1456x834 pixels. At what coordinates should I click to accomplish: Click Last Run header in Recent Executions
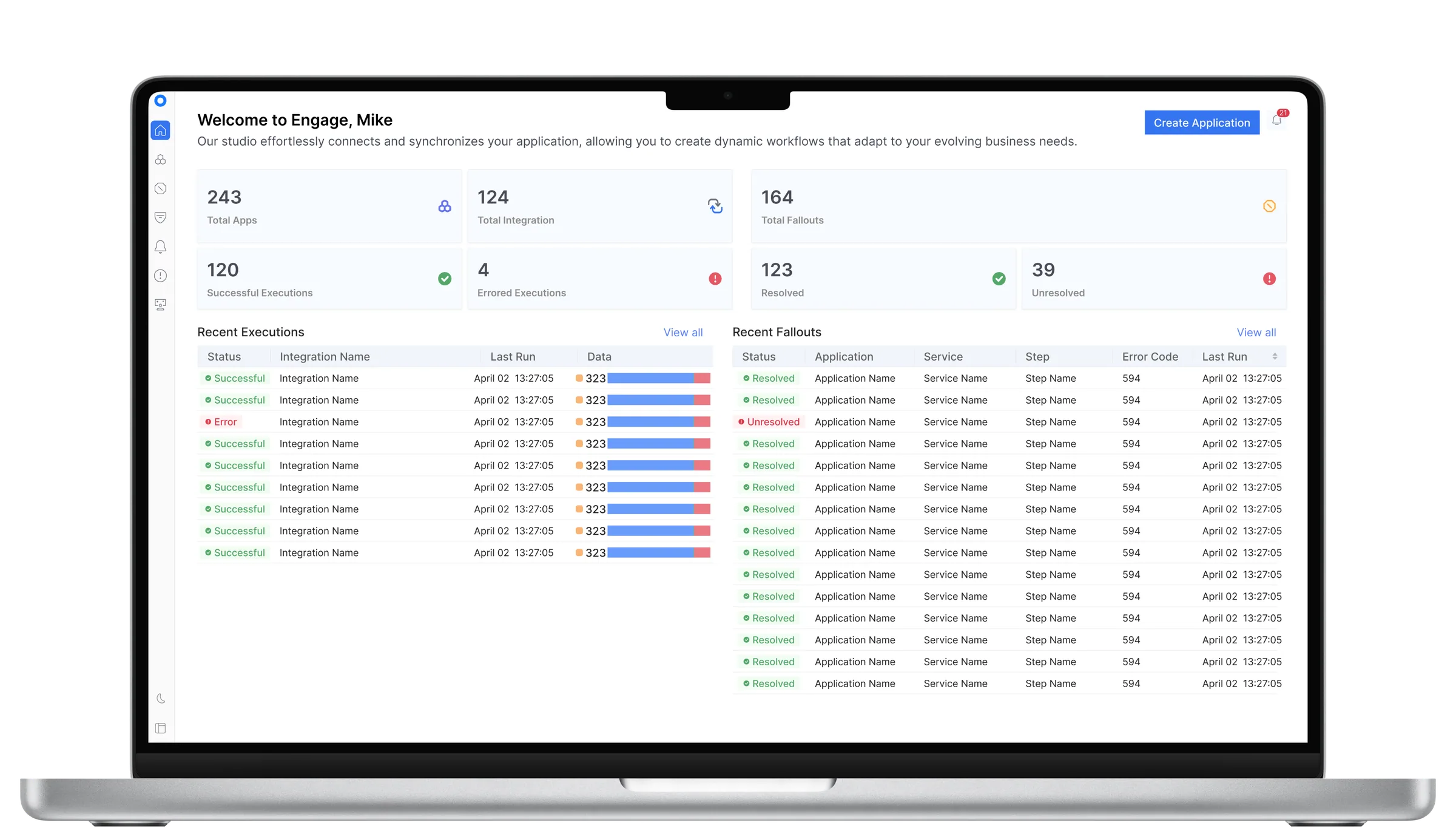tap(513, 357)
